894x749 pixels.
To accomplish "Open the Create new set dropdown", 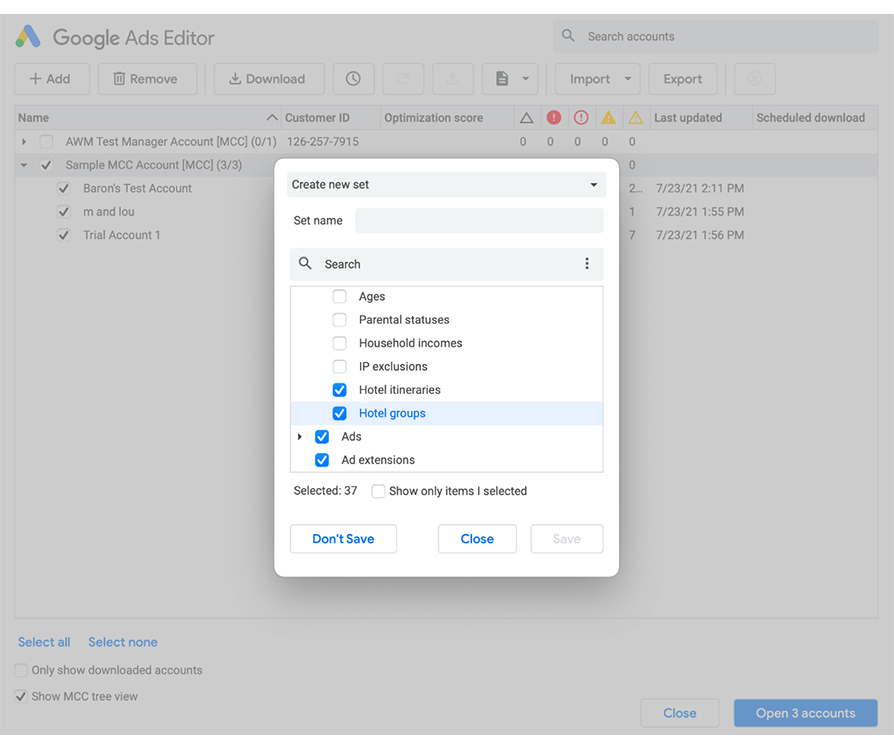I will click(x=446, y=185).
